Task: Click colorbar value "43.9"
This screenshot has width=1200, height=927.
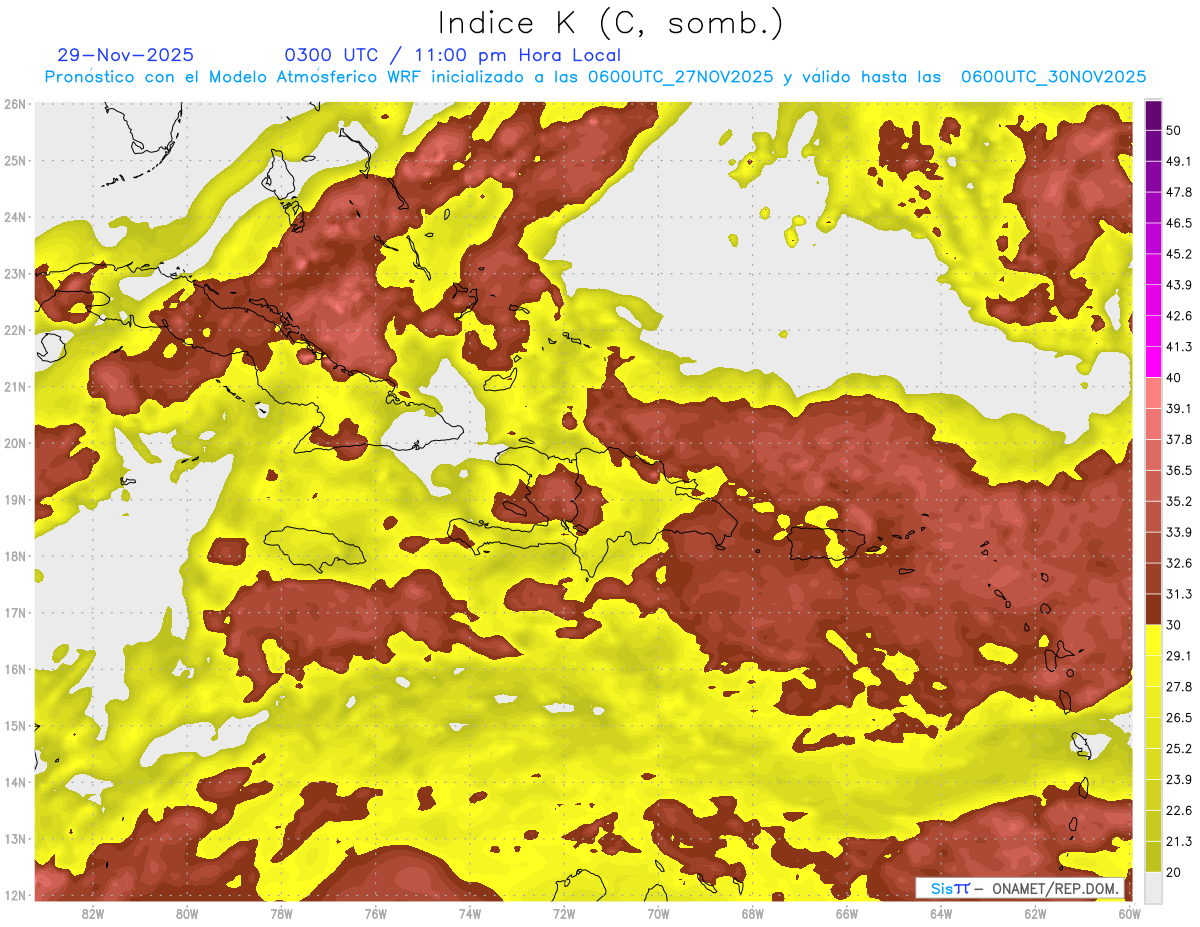Action: pyautogui.click(x=1178, y=285)
